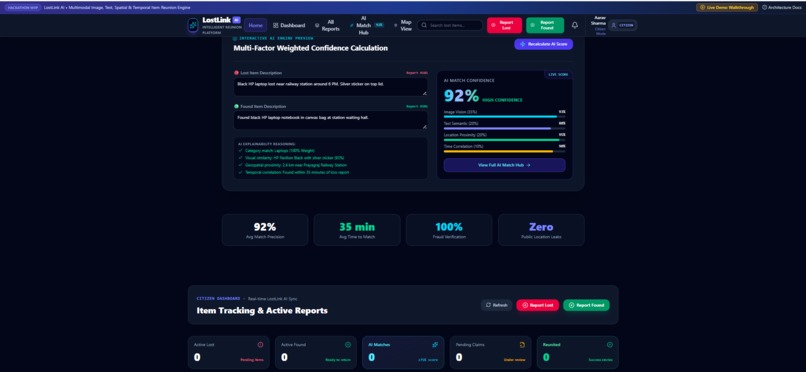Screen dimensions: 806x372
Task: Click the HACKATHON MVP badge
Action: [23, 8]
